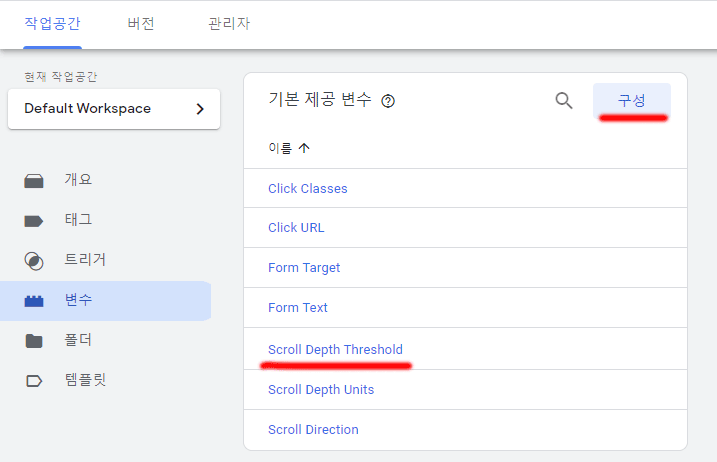This screenshot has height=462, width=717.
Task: Click the 현재 작업공간 label
Action: click(x=60, y=76)
